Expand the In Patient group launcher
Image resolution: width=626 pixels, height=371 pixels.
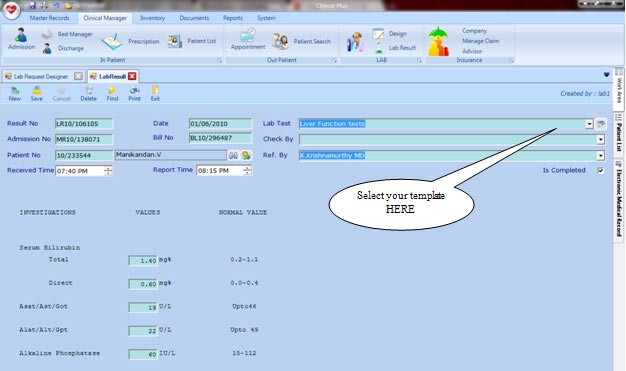(x=220, y=60)
